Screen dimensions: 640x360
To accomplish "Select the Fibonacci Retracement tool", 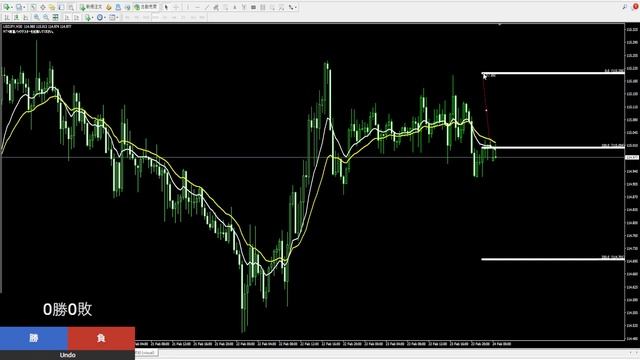I will tap(225, 7).
